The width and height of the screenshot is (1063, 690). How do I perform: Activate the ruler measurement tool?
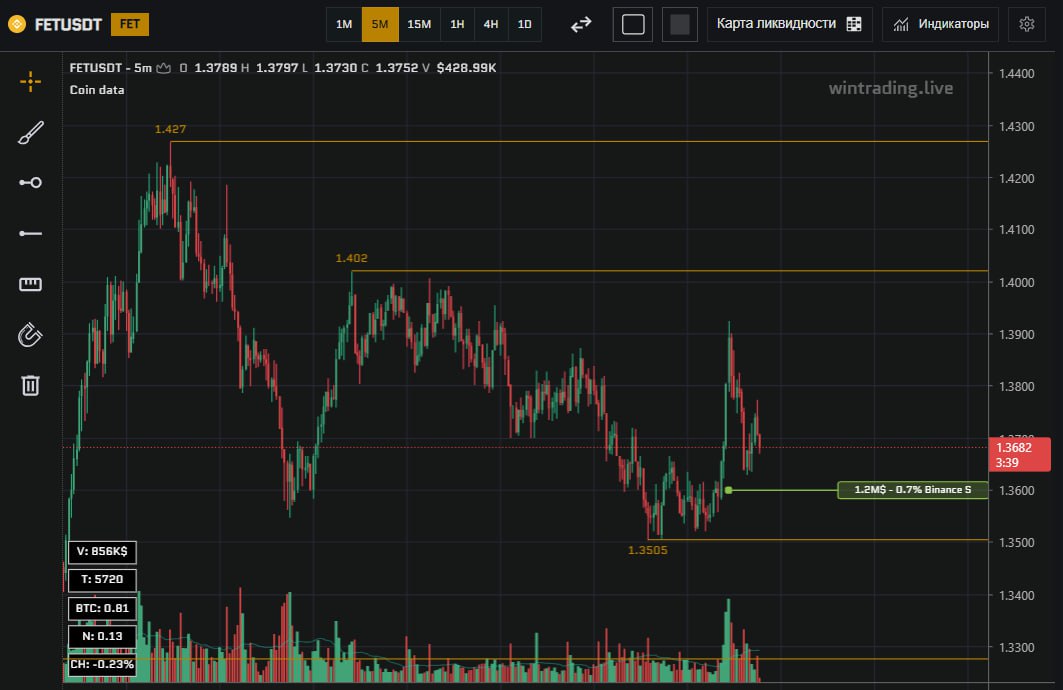[31, 284]
